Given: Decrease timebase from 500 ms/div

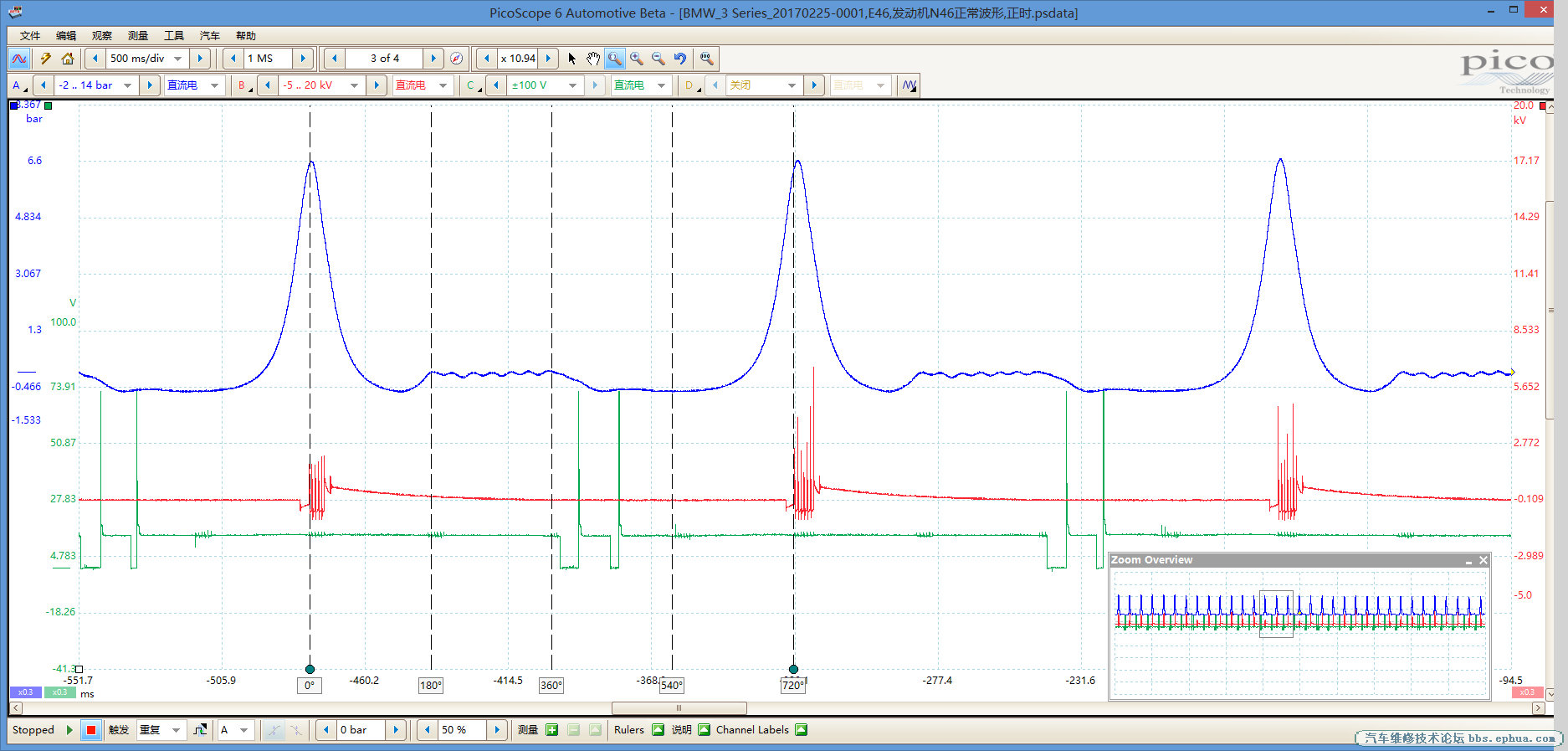Looking at the screenshot, I should (95, 59).
